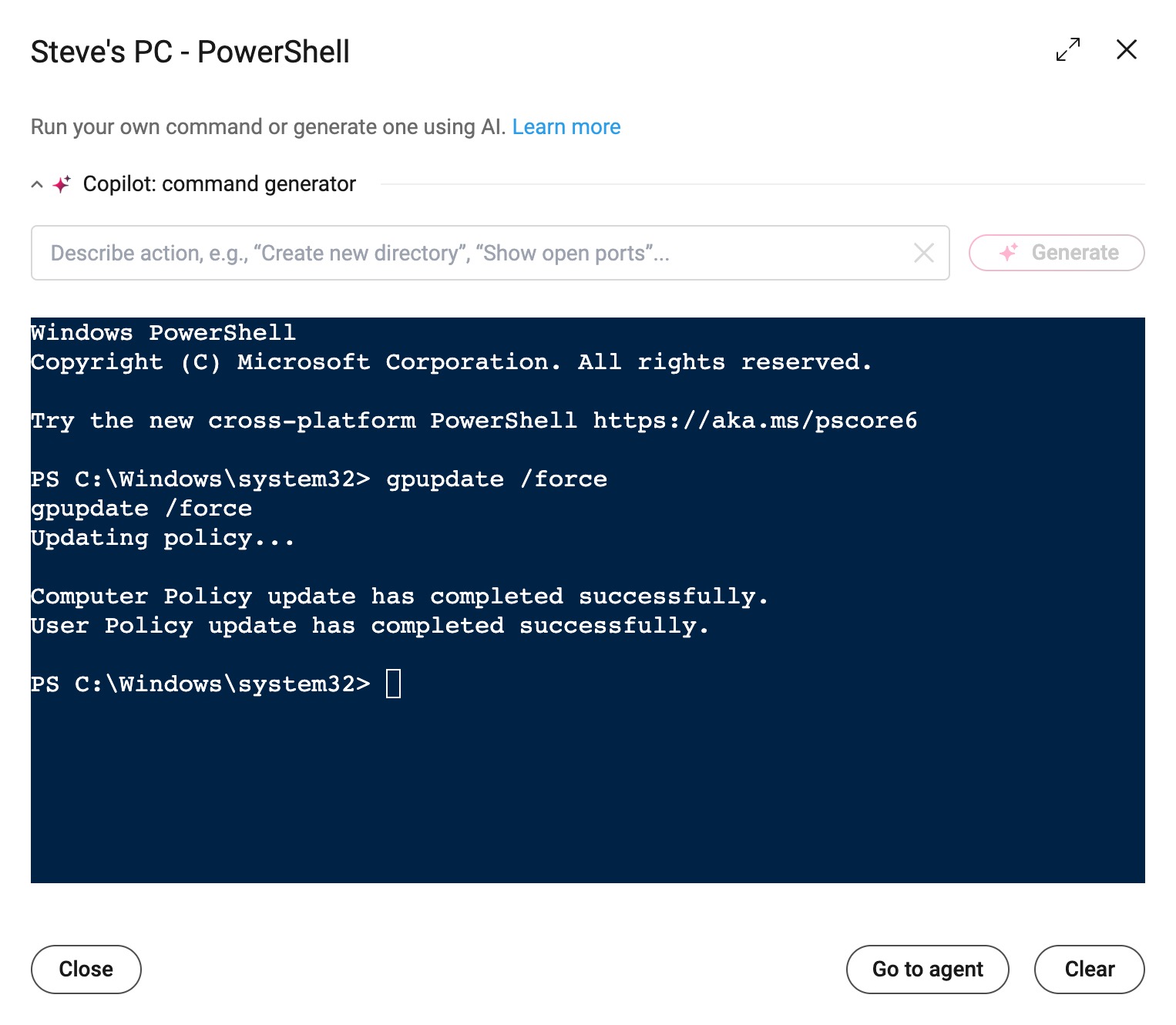Click the 'Copilot: command generator' heading text
The width and height of the screenshot is (1176, 1025).
coord(220,184)
